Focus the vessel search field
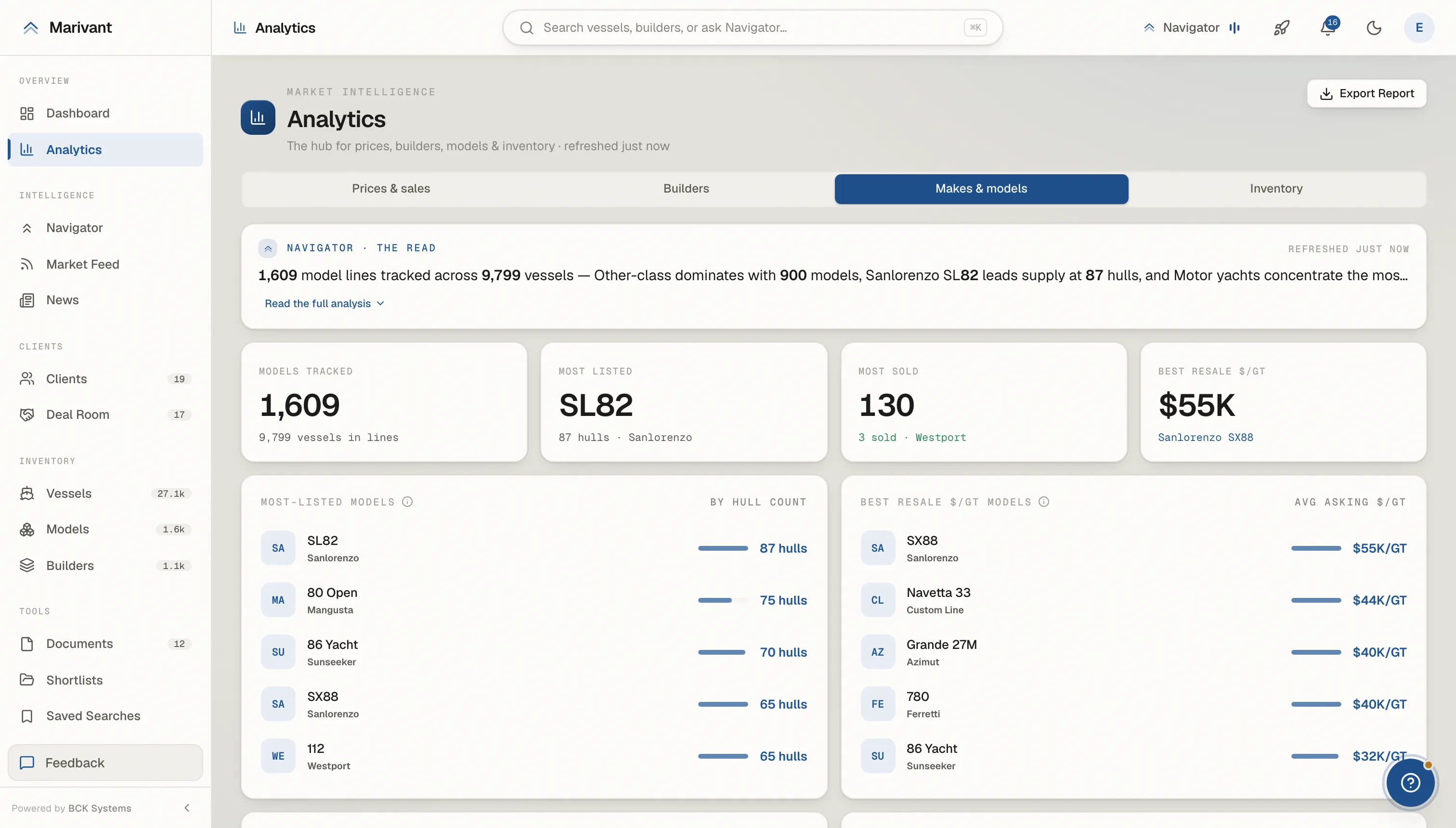 pyautogui.click(x=752, y=27)
